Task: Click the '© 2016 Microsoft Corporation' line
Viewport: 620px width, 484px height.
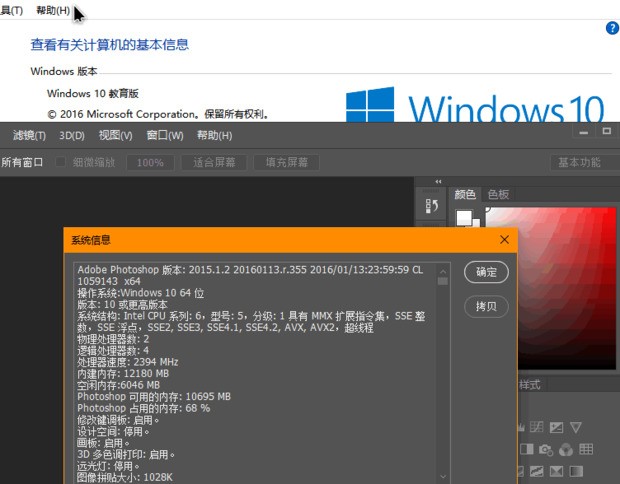Action: (x=158, y=114)
